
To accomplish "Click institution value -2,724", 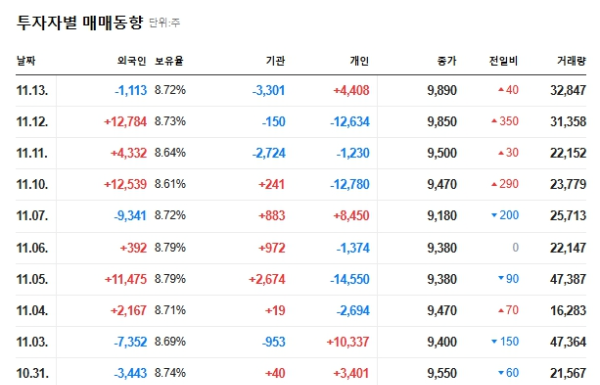I will point(269,153).
